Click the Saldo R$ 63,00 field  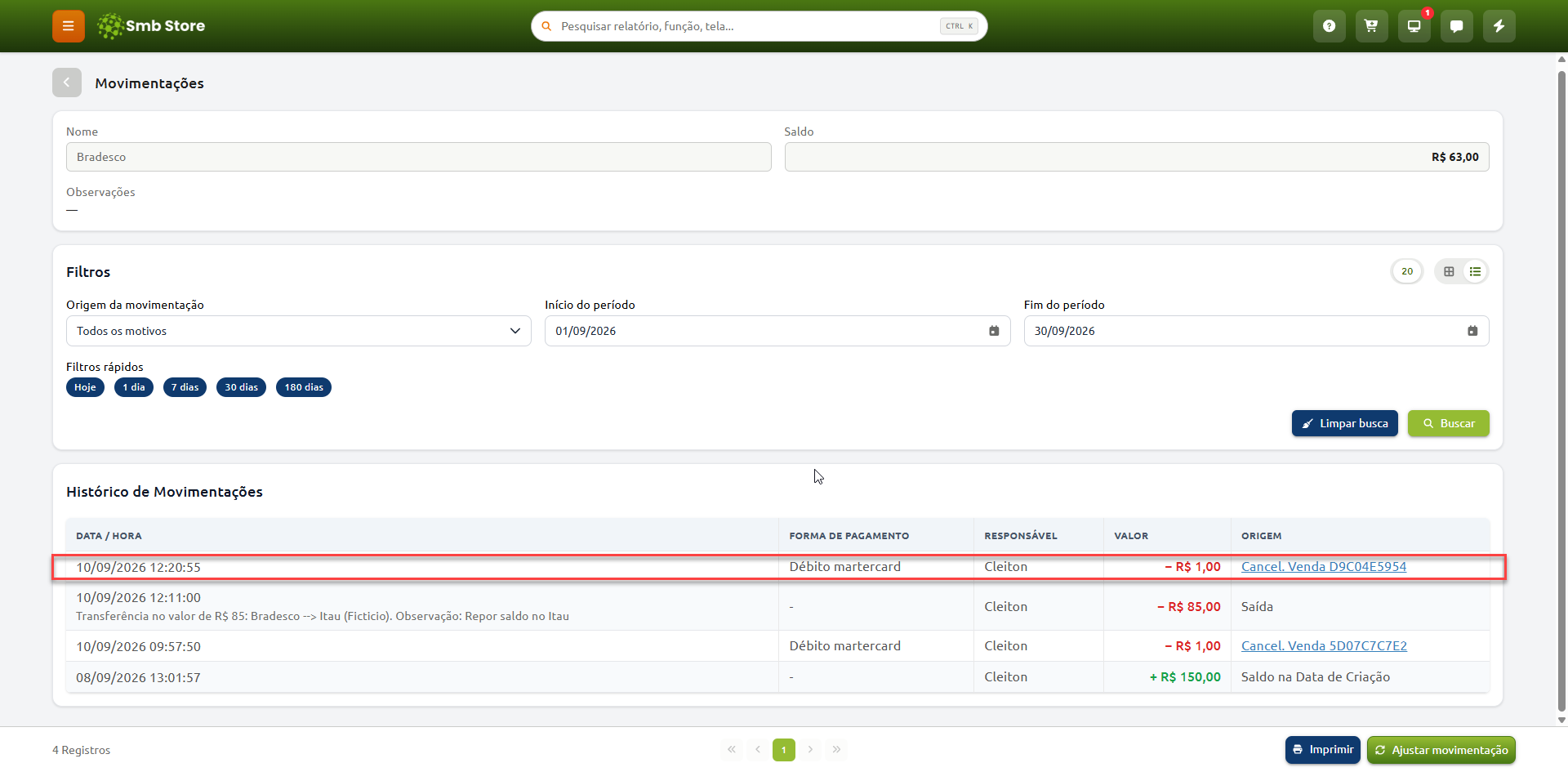pyautogui.click(x=1137, y=157)
